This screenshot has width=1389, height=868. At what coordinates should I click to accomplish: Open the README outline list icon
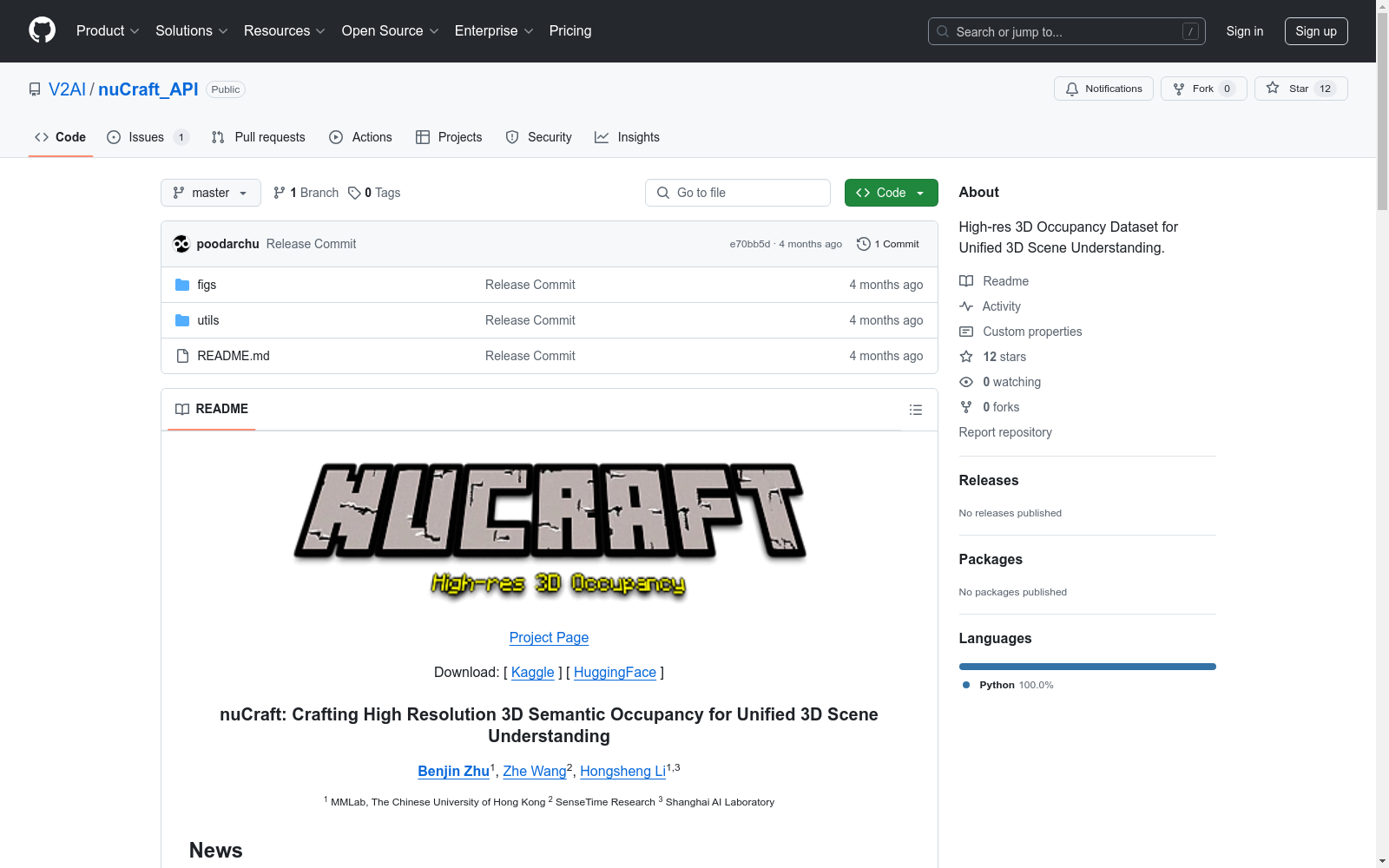point(916,410)
